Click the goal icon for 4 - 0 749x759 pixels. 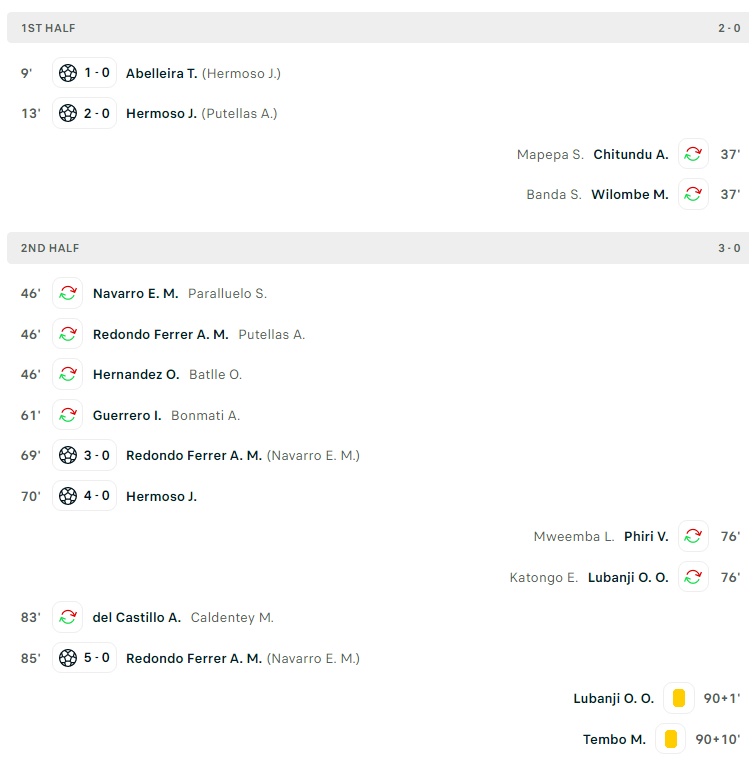[x=68, y=496]
